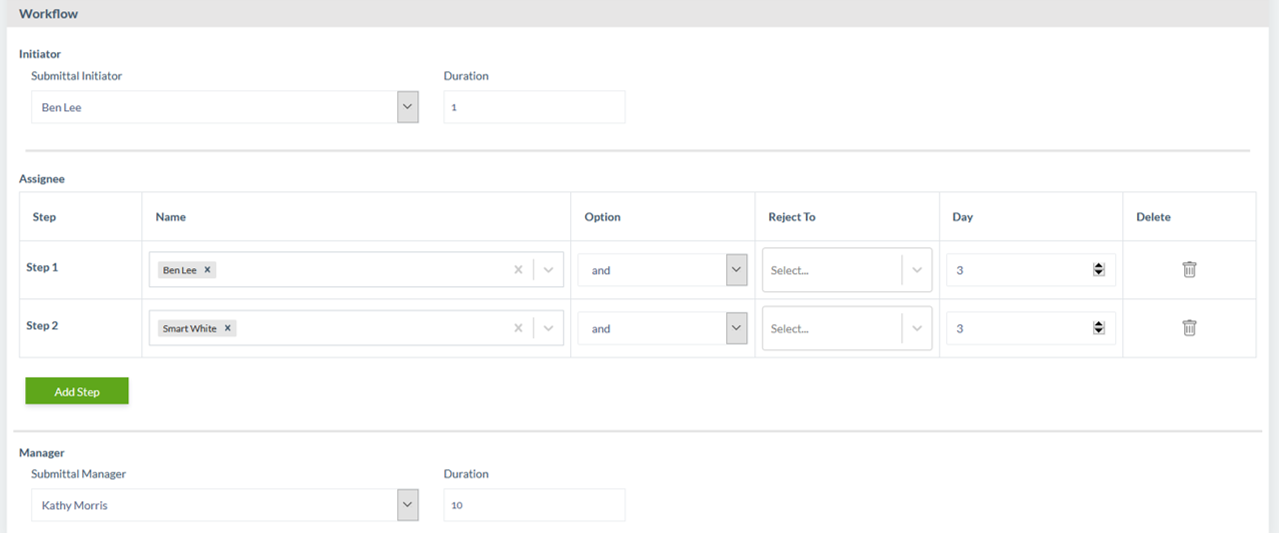
Task: Click the Submittal Initiator label
Action: click(77, 76)
